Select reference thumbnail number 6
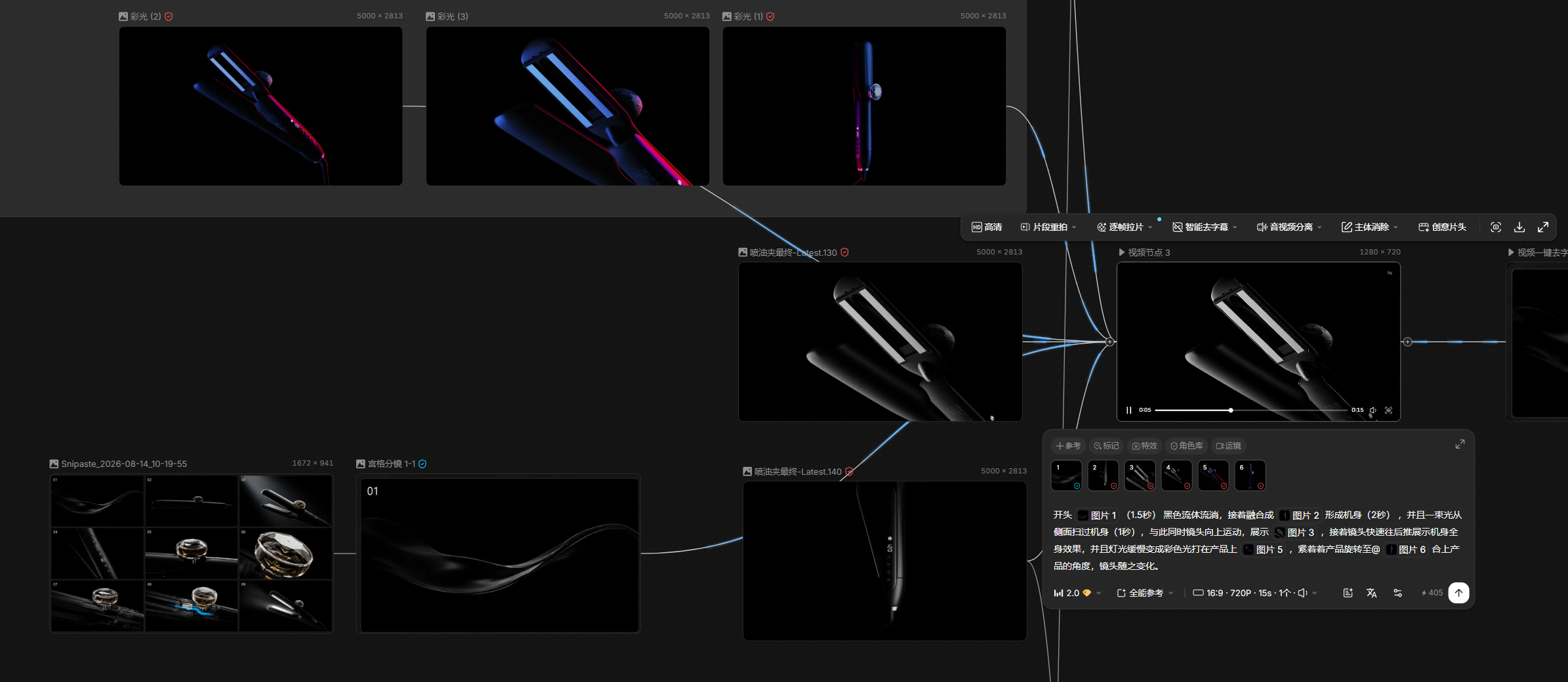This screenshot has width=1568, height=682. tap(1250, 476)
